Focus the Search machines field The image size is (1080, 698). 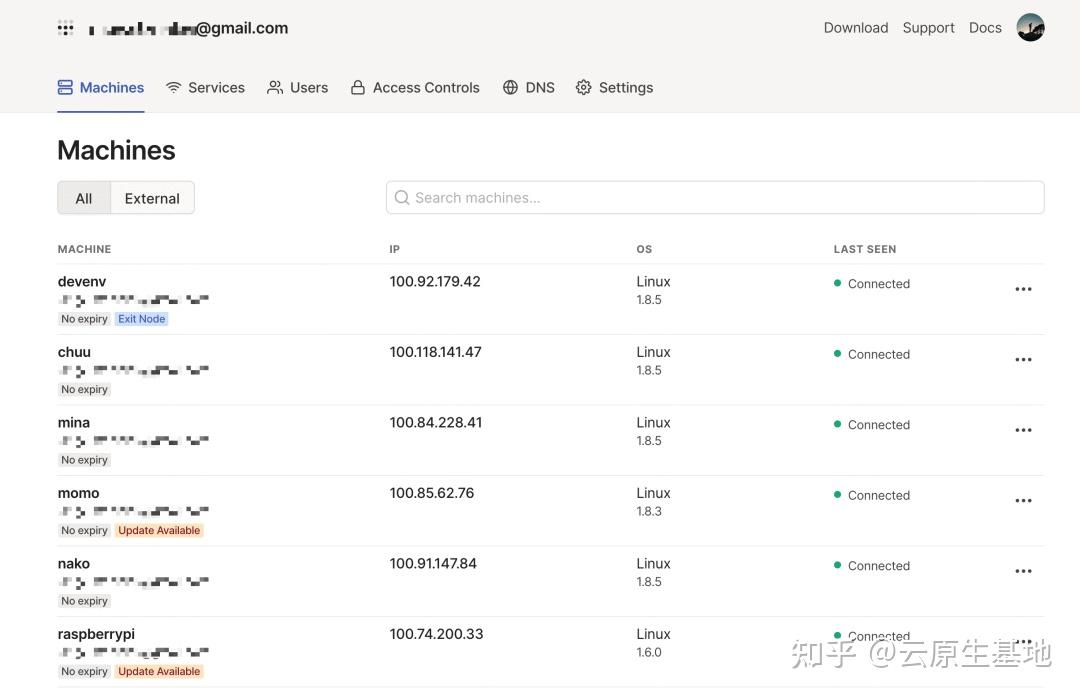715,198
